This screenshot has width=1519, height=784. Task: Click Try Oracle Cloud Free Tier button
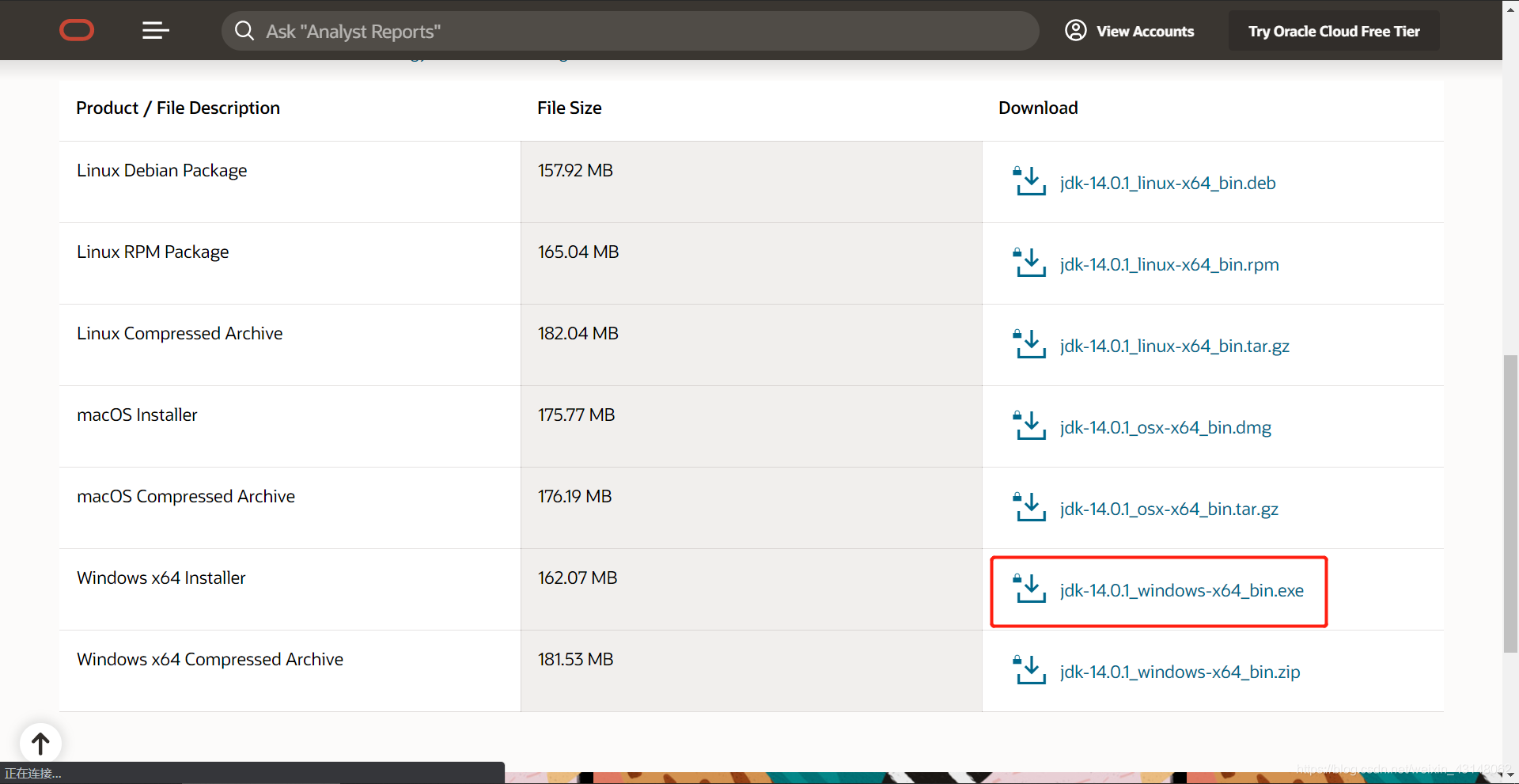[1334, 32]
